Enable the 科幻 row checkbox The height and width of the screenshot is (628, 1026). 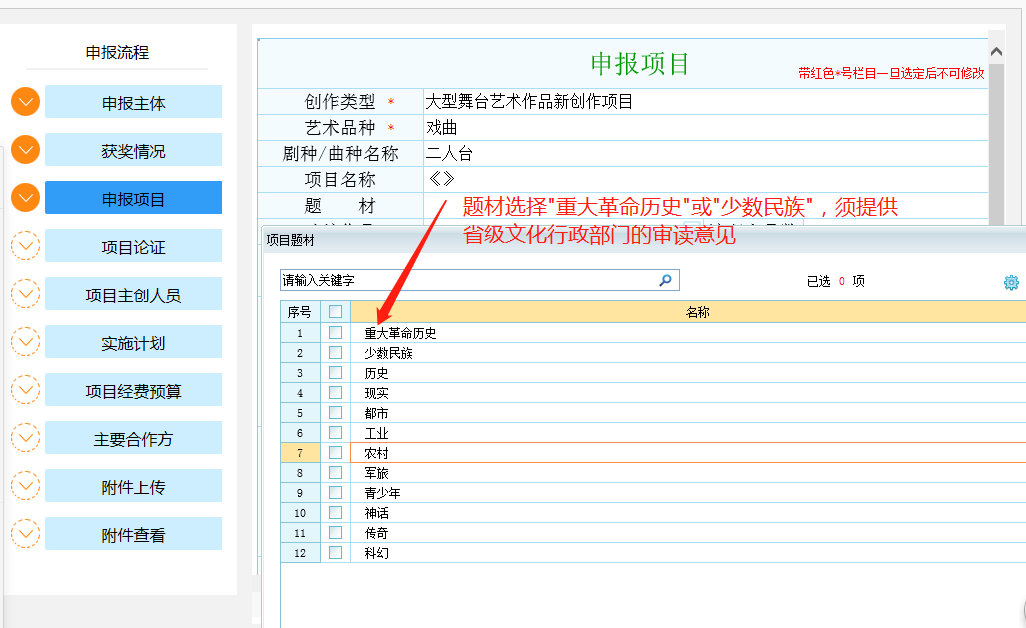point(336,552)
